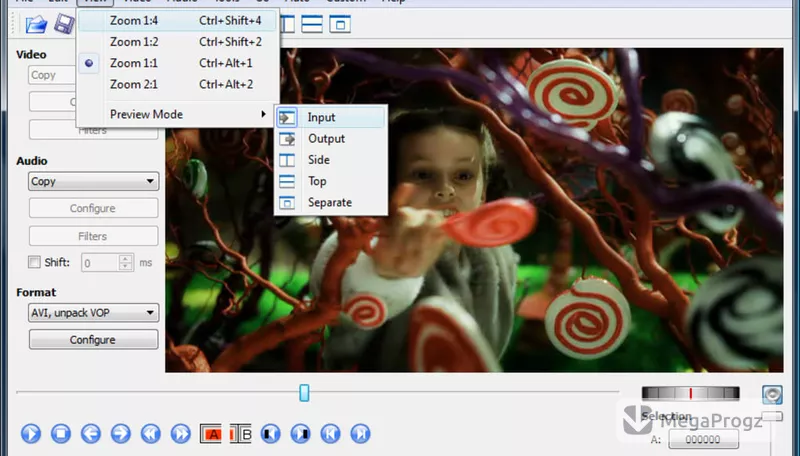Decrease Shift value with down arrow
Viewport: 800px width, 456px height.
(126, 267)
